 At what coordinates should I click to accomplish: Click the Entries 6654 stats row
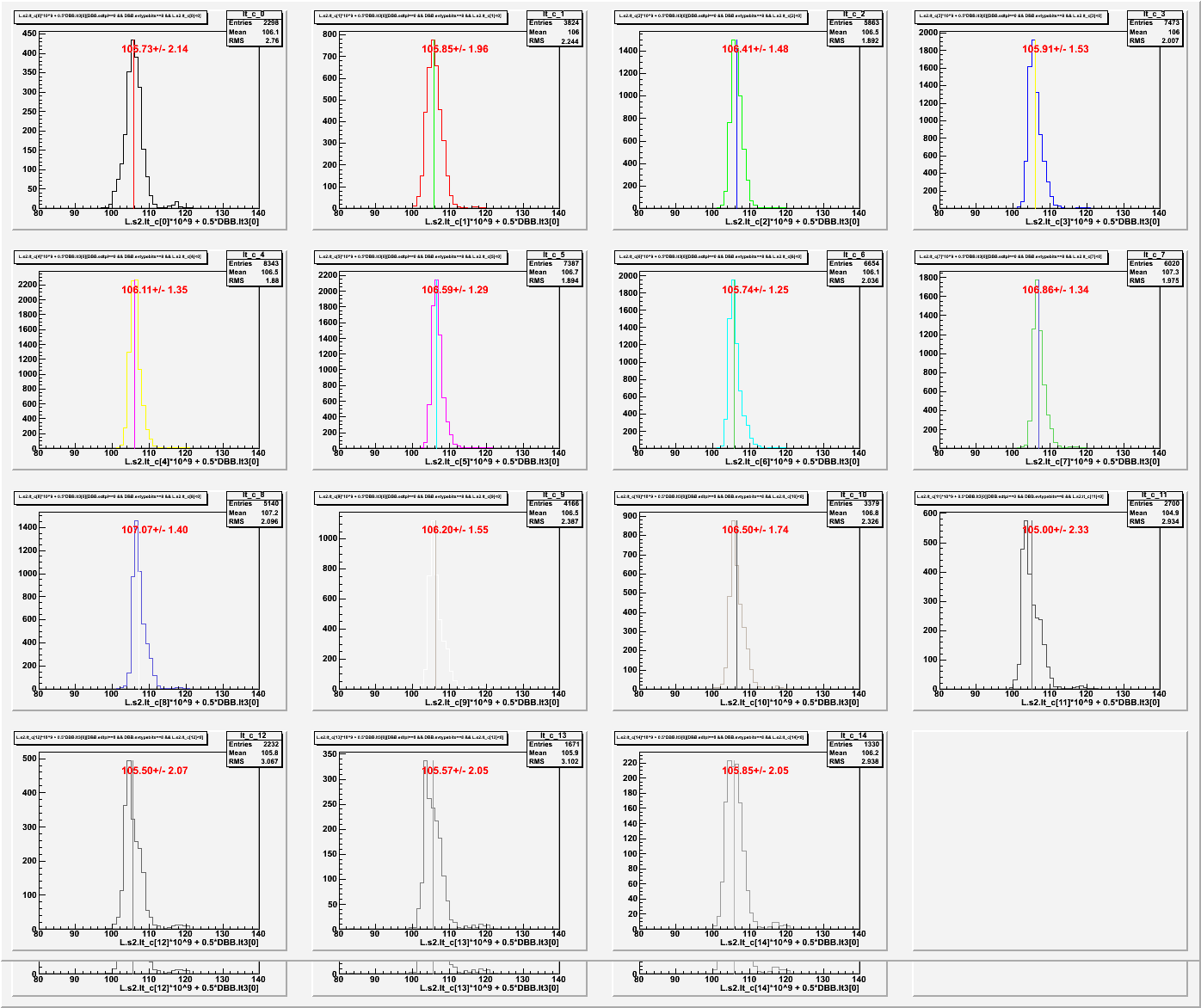[854, 263]
